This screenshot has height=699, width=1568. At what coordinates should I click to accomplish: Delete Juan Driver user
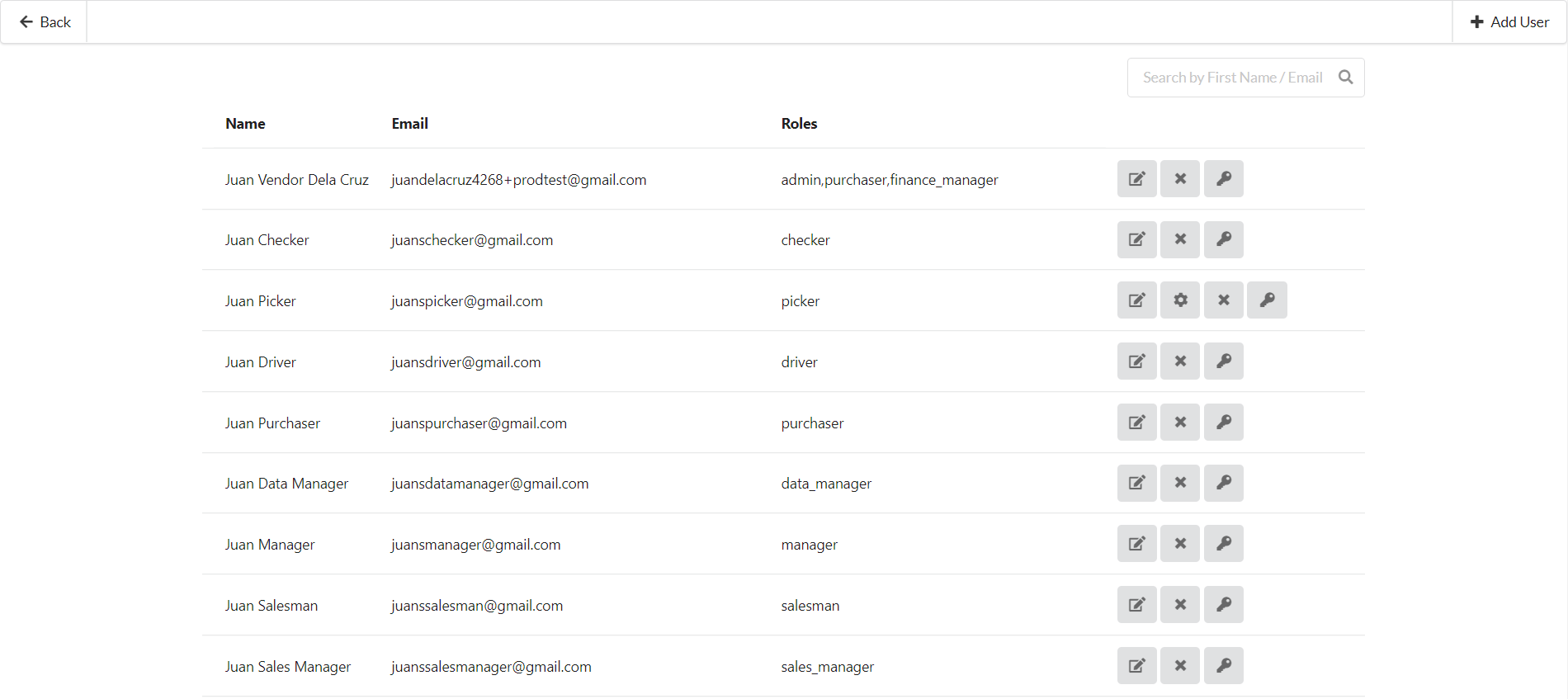pos(1180,361)
